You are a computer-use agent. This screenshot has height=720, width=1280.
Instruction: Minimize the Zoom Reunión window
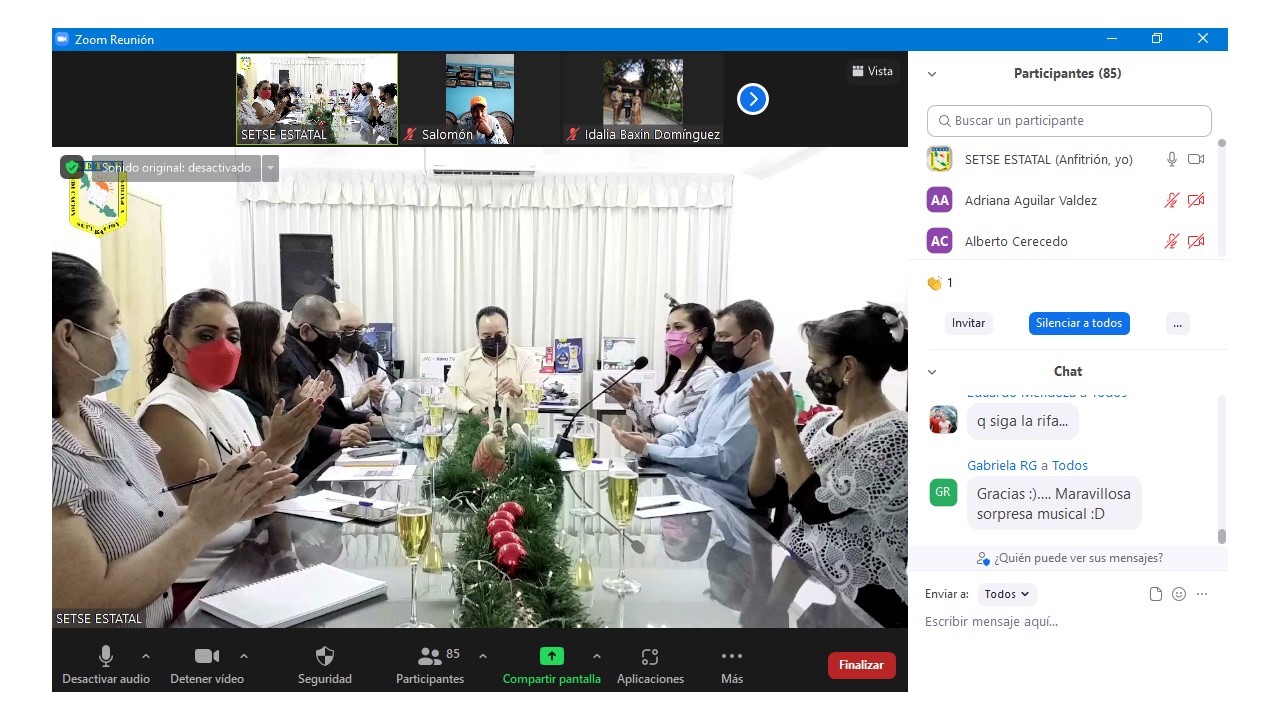tap(1112, 39)
